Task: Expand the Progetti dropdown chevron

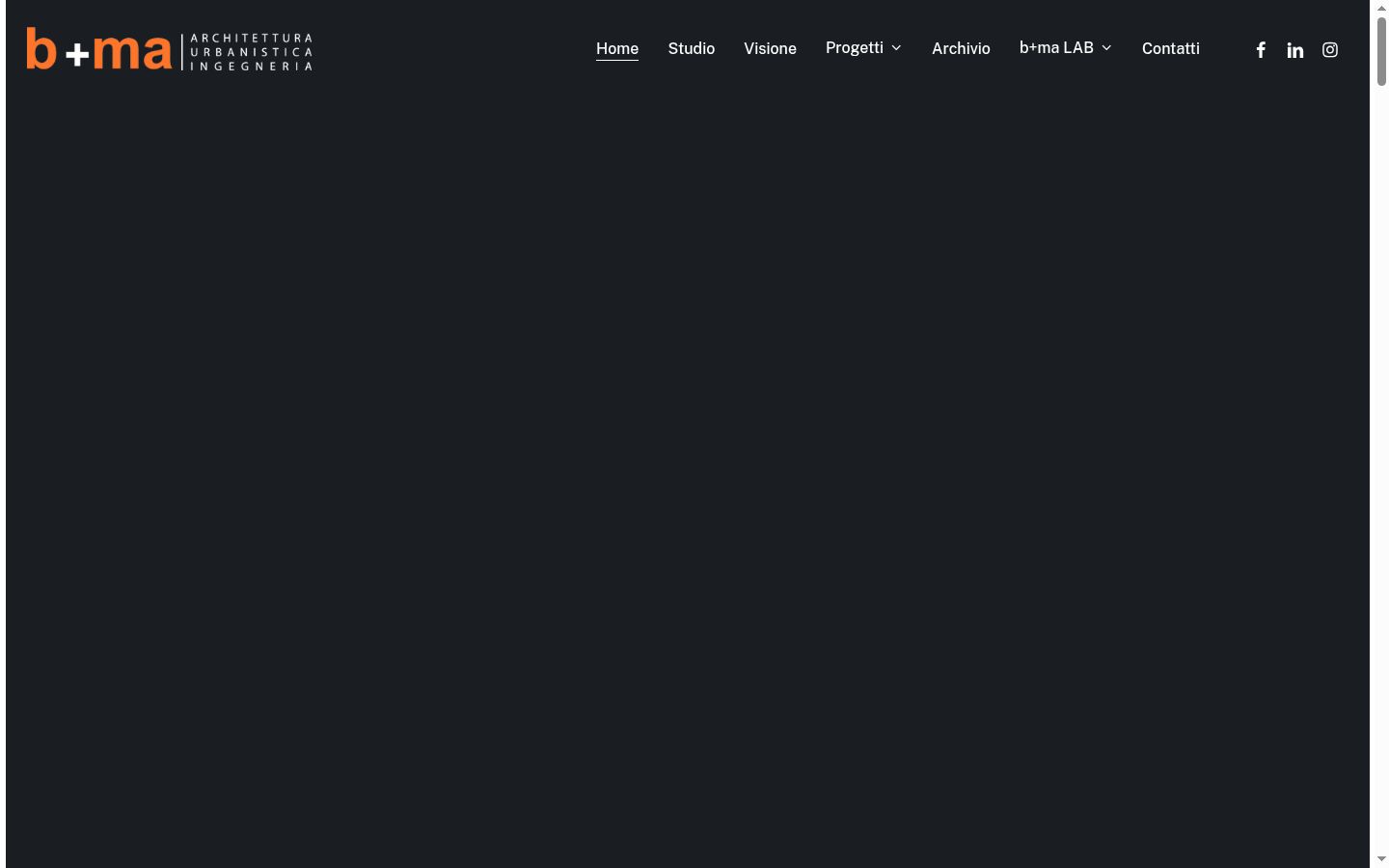Action: (x=896, y=48)
